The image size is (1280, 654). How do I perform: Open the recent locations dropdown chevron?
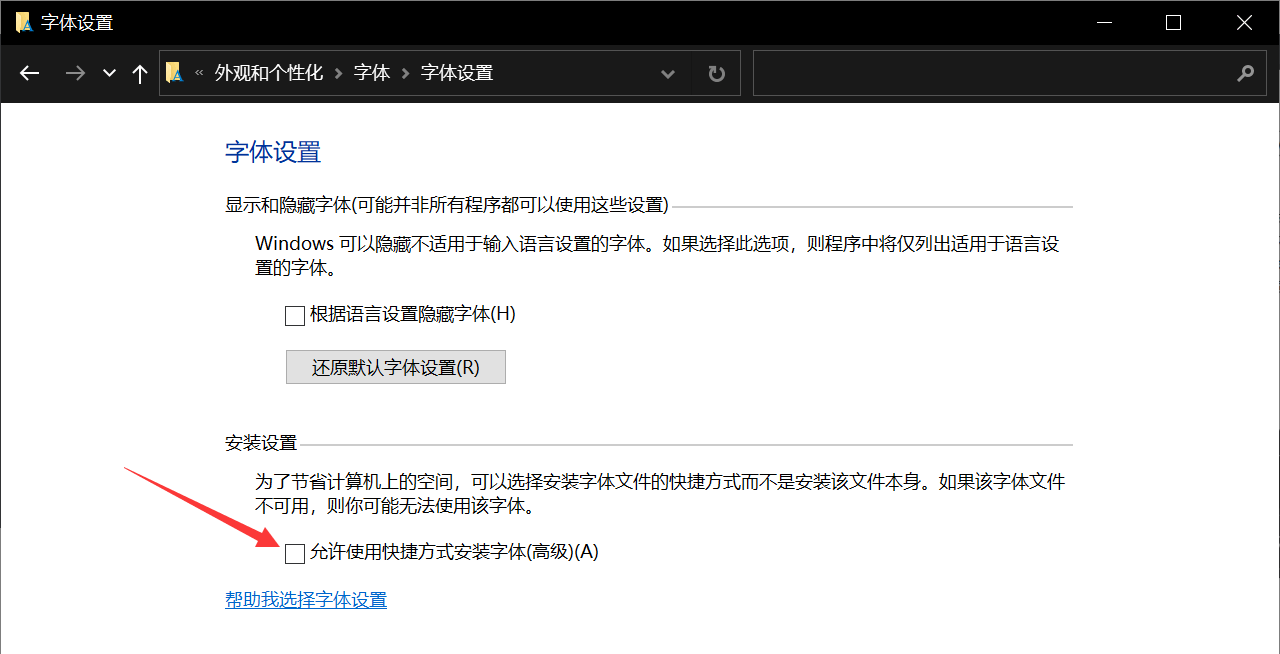tap(108, 72)
